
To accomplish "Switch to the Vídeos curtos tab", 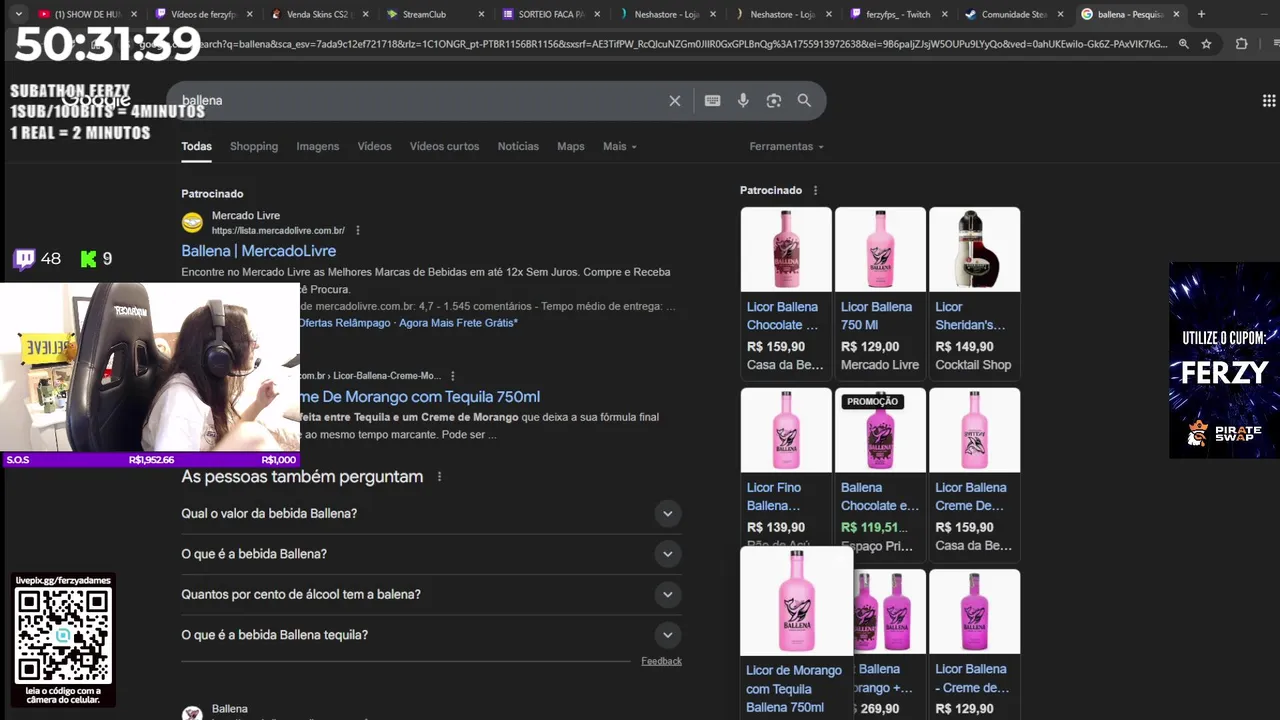I will (x=444, y=146).
